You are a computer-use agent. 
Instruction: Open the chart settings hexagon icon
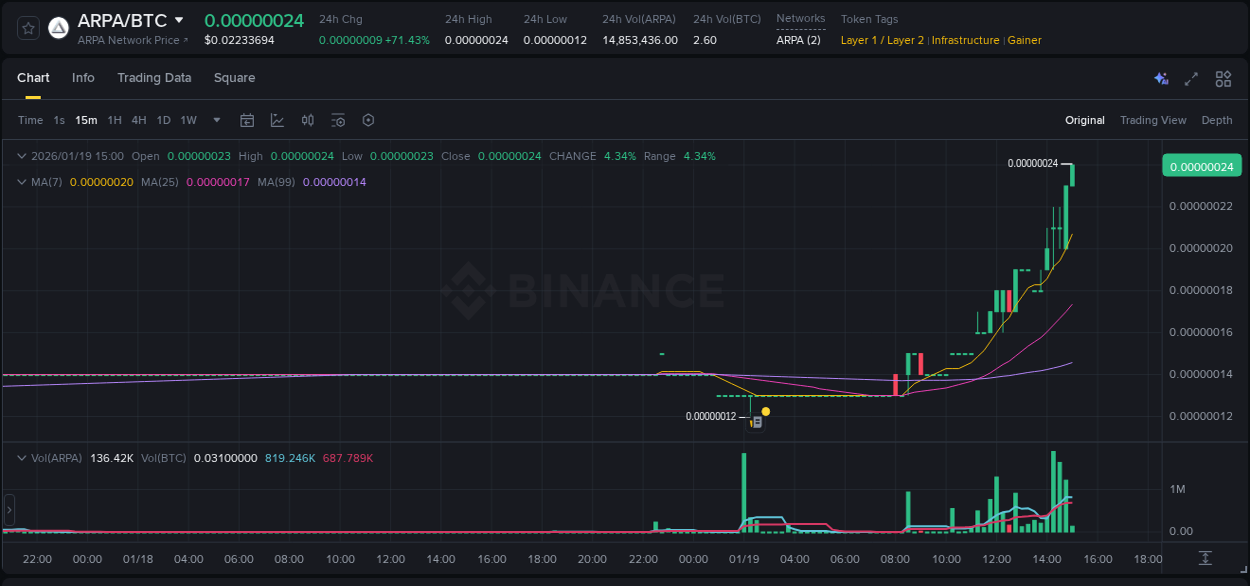point(368,119)
